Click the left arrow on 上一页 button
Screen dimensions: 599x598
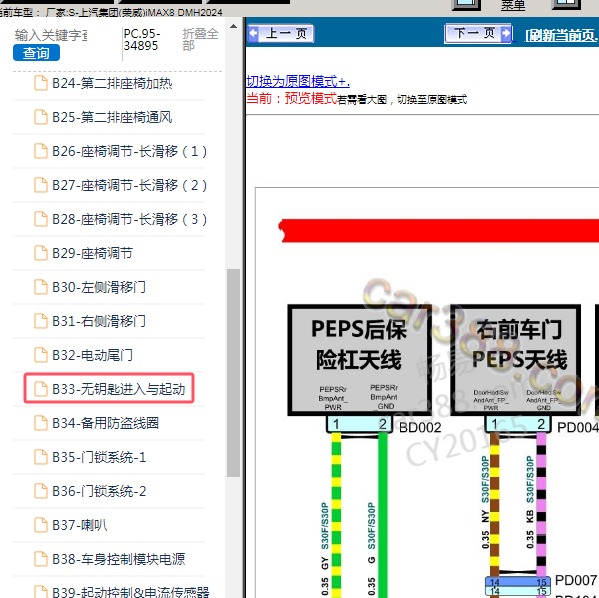coord(253,34)
